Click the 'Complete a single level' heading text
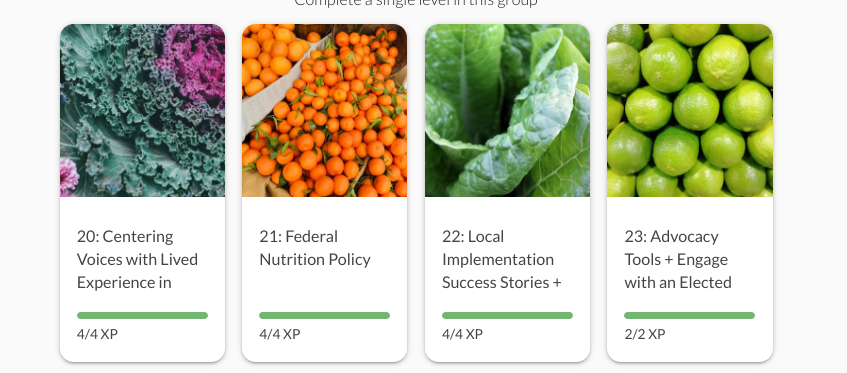 point(416,3)
